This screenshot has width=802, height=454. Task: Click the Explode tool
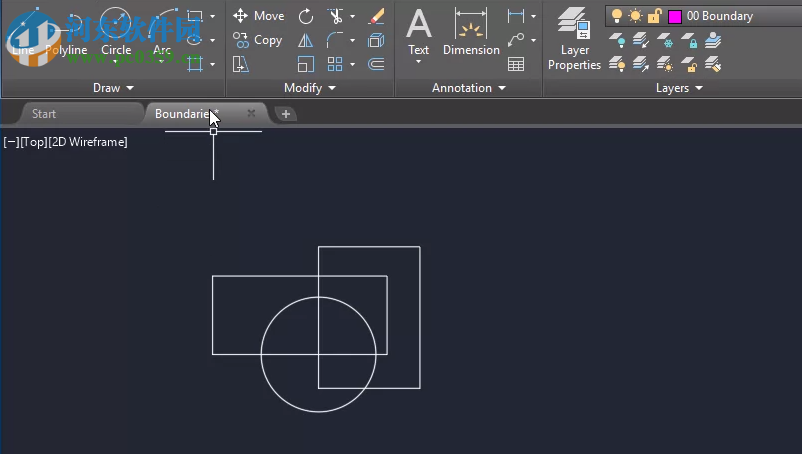[x=376, y=40]
